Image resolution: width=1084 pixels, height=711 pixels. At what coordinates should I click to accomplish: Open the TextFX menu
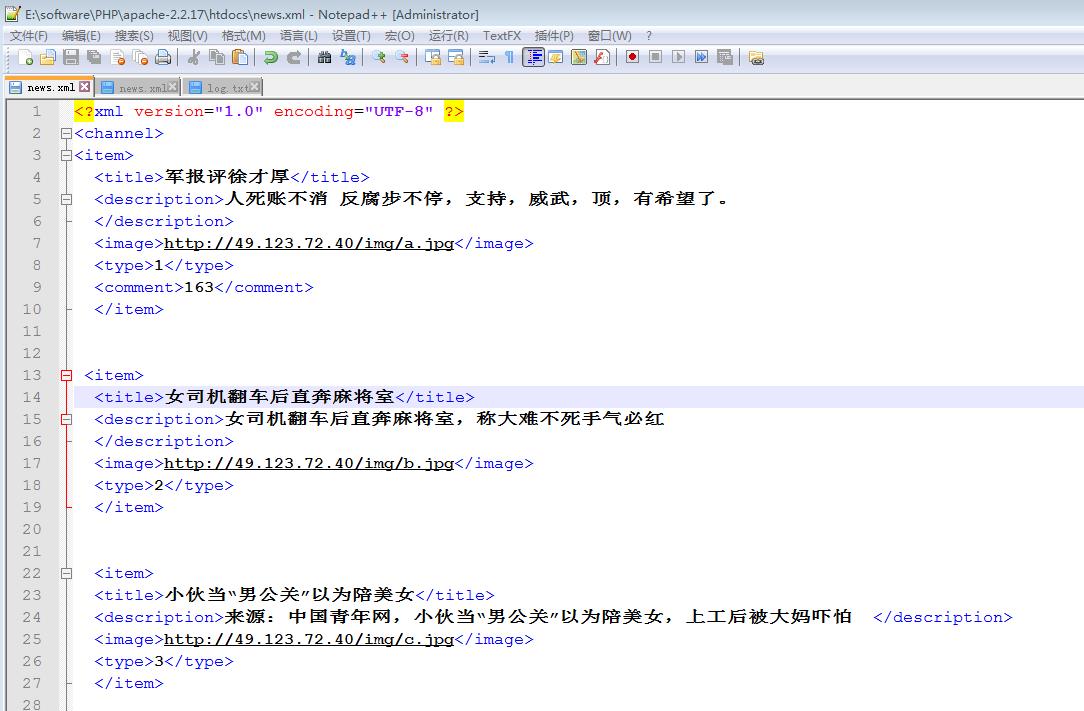pos(502,35)
